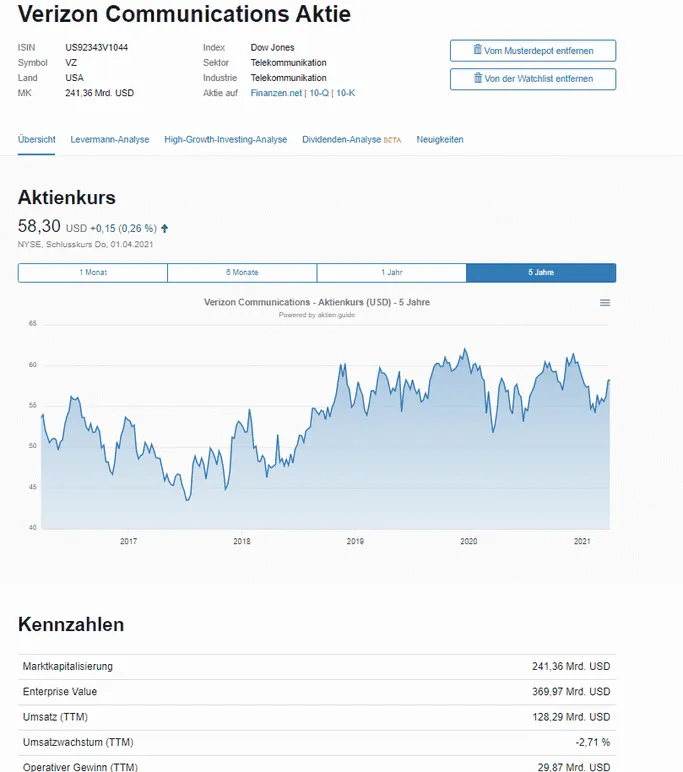Click the header MK value 241,36 Mrd. USD

pyautogui.click(x=99, y=93)
